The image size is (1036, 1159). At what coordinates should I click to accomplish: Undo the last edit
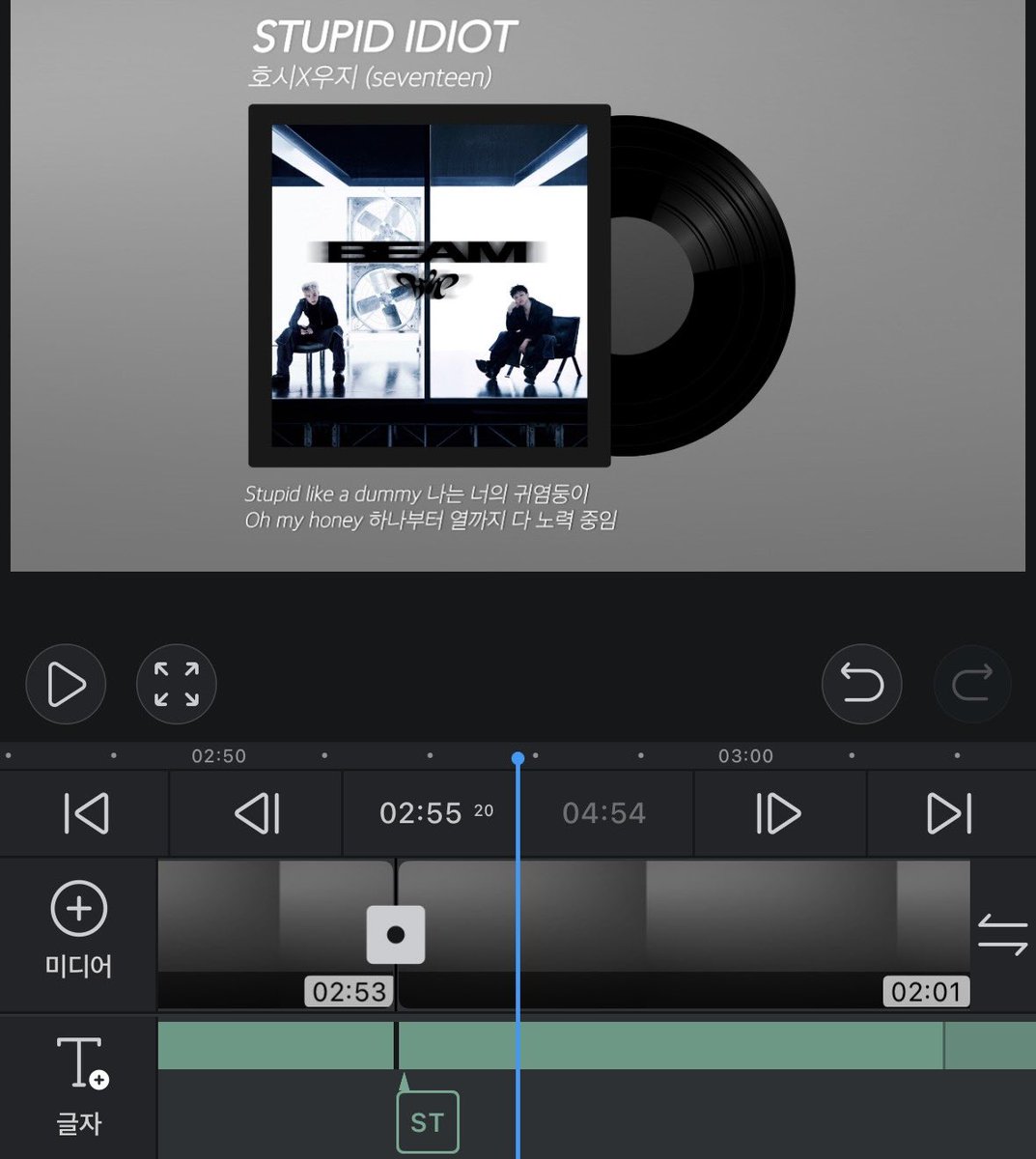tap(861, 684)
